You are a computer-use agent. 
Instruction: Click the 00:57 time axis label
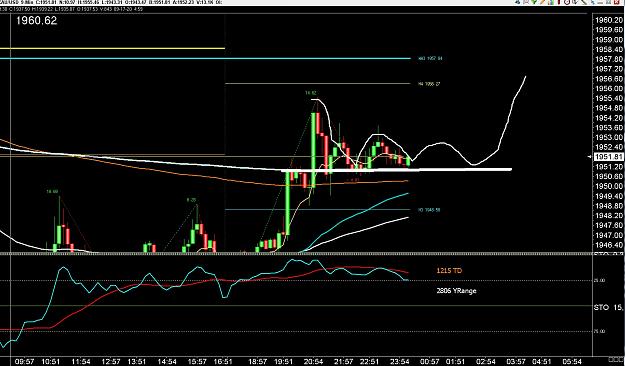429,361
